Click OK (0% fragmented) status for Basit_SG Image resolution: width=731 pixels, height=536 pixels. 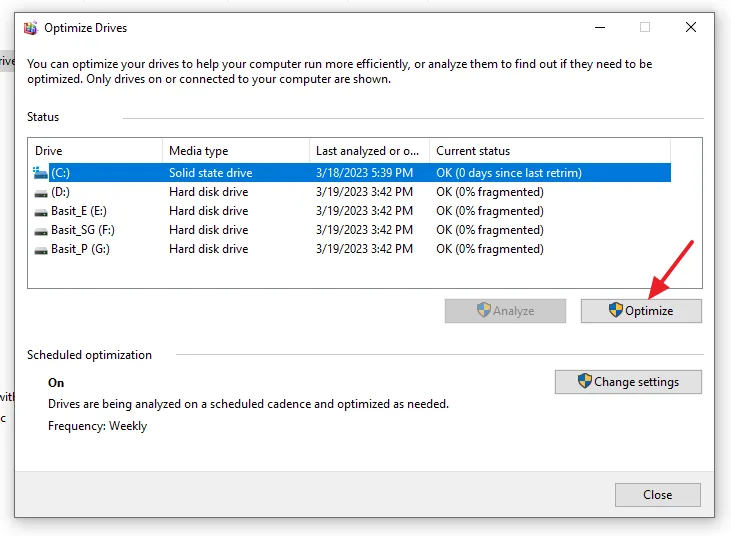490,230
